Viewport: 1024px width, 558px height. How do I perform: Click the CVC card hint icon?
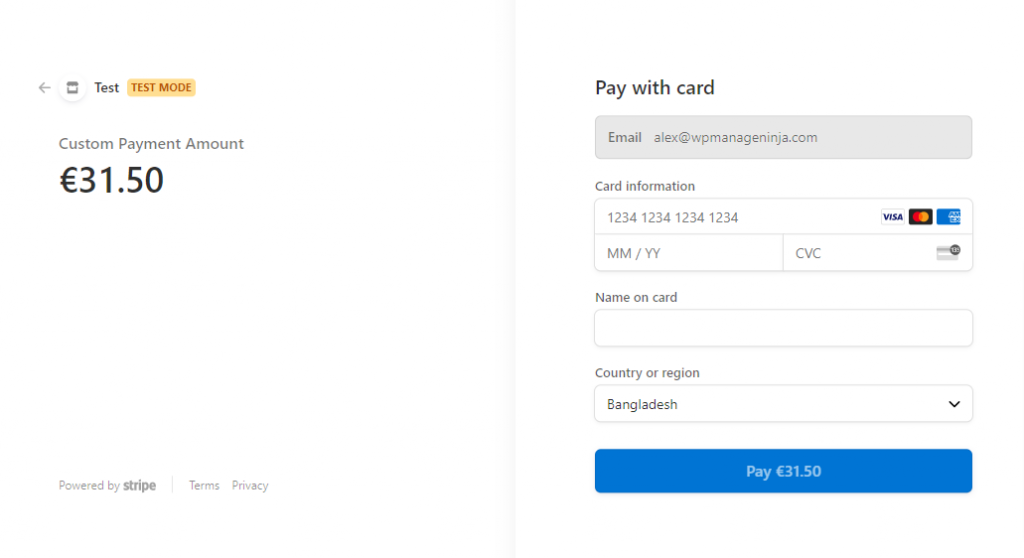click(x=947, y=253)
